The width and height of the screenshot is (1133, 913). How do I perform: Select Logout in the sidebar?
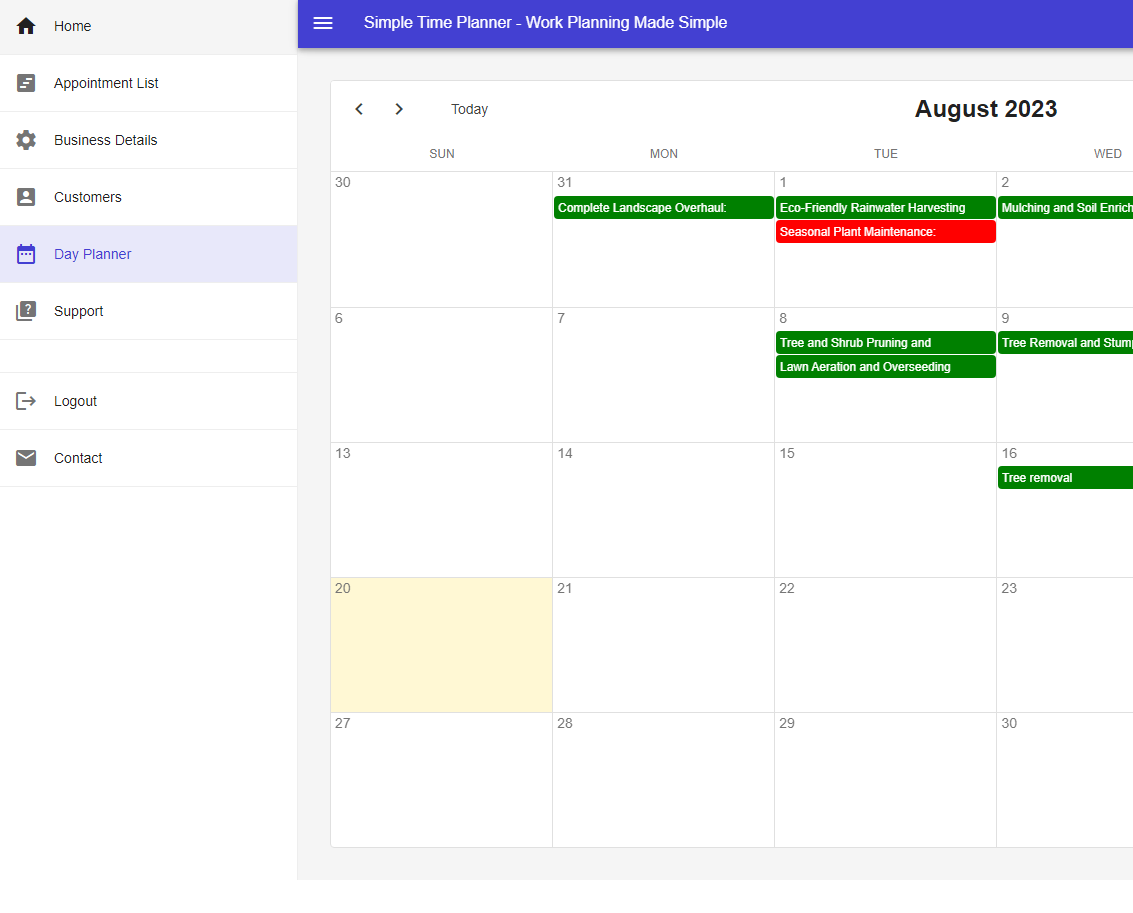click(148, 401)
